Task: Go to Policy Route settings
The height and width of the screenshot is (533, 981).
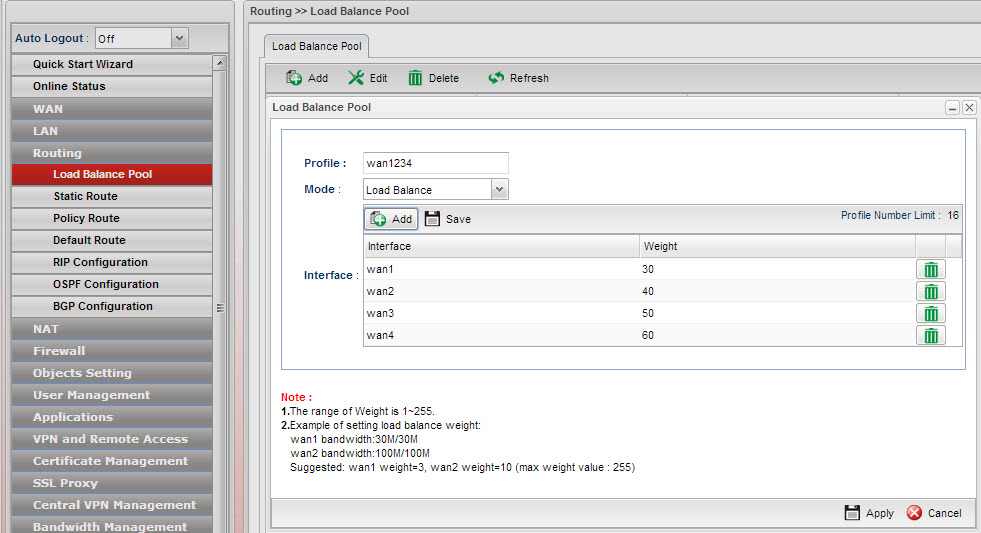Action: (86, 219)
